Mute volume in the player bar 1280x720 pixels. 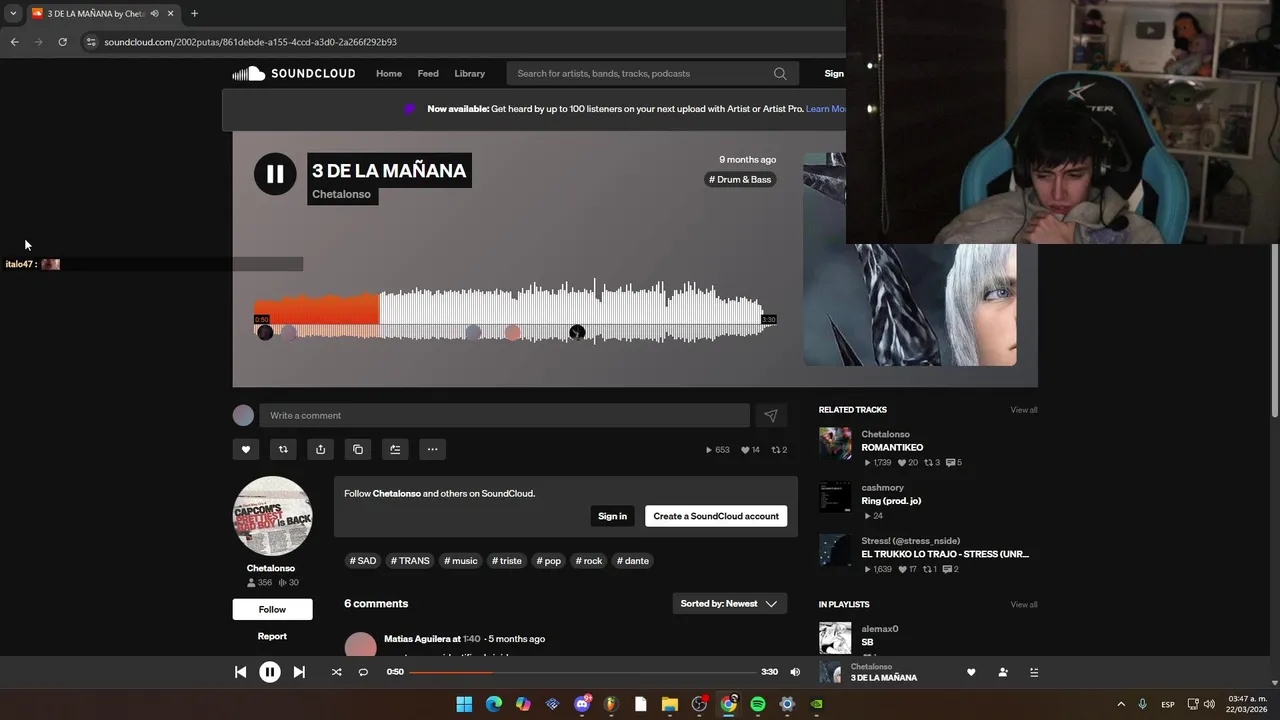(x=795, y=672)
